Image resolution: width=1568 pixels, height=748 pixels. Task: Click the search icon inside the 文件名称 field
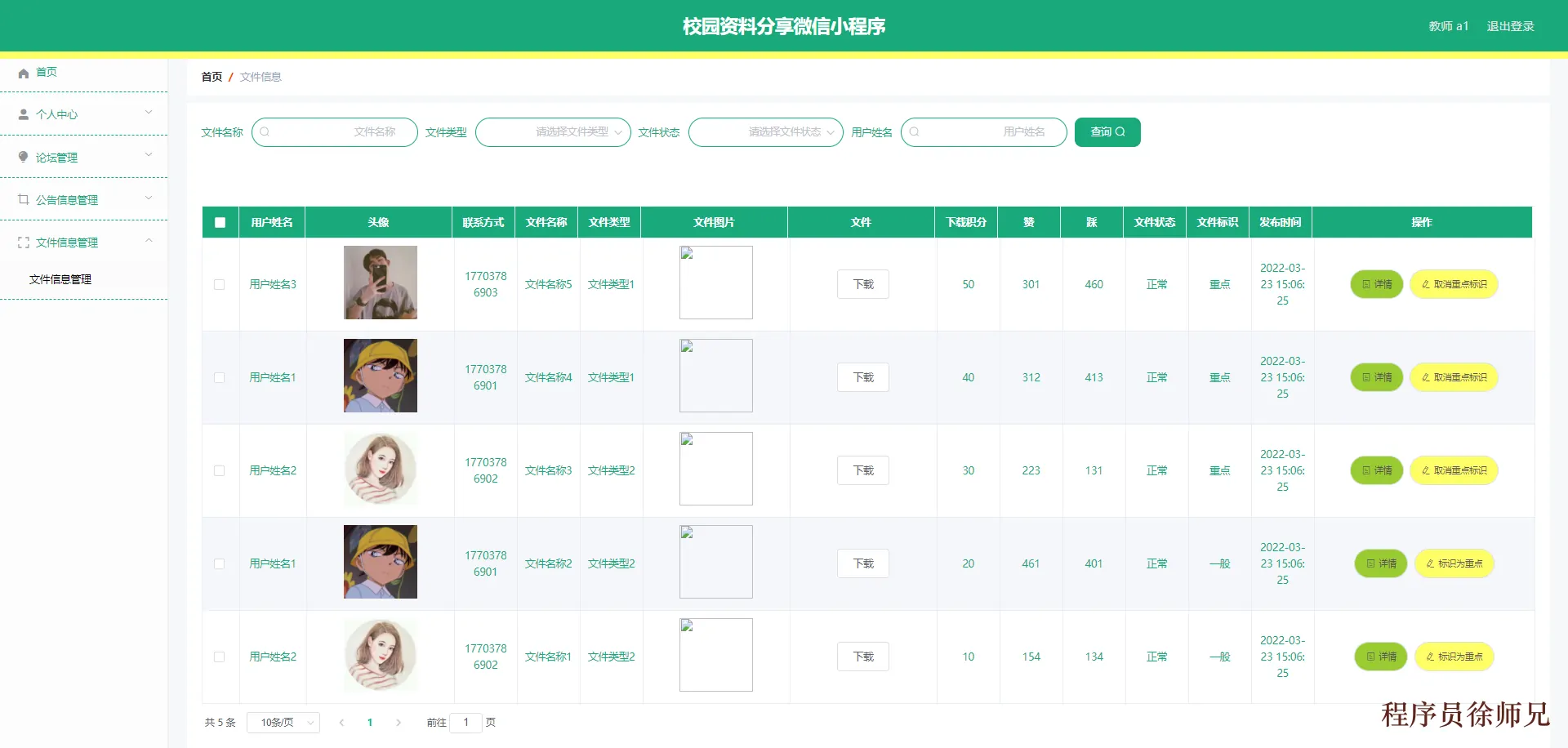pos(265,132)
